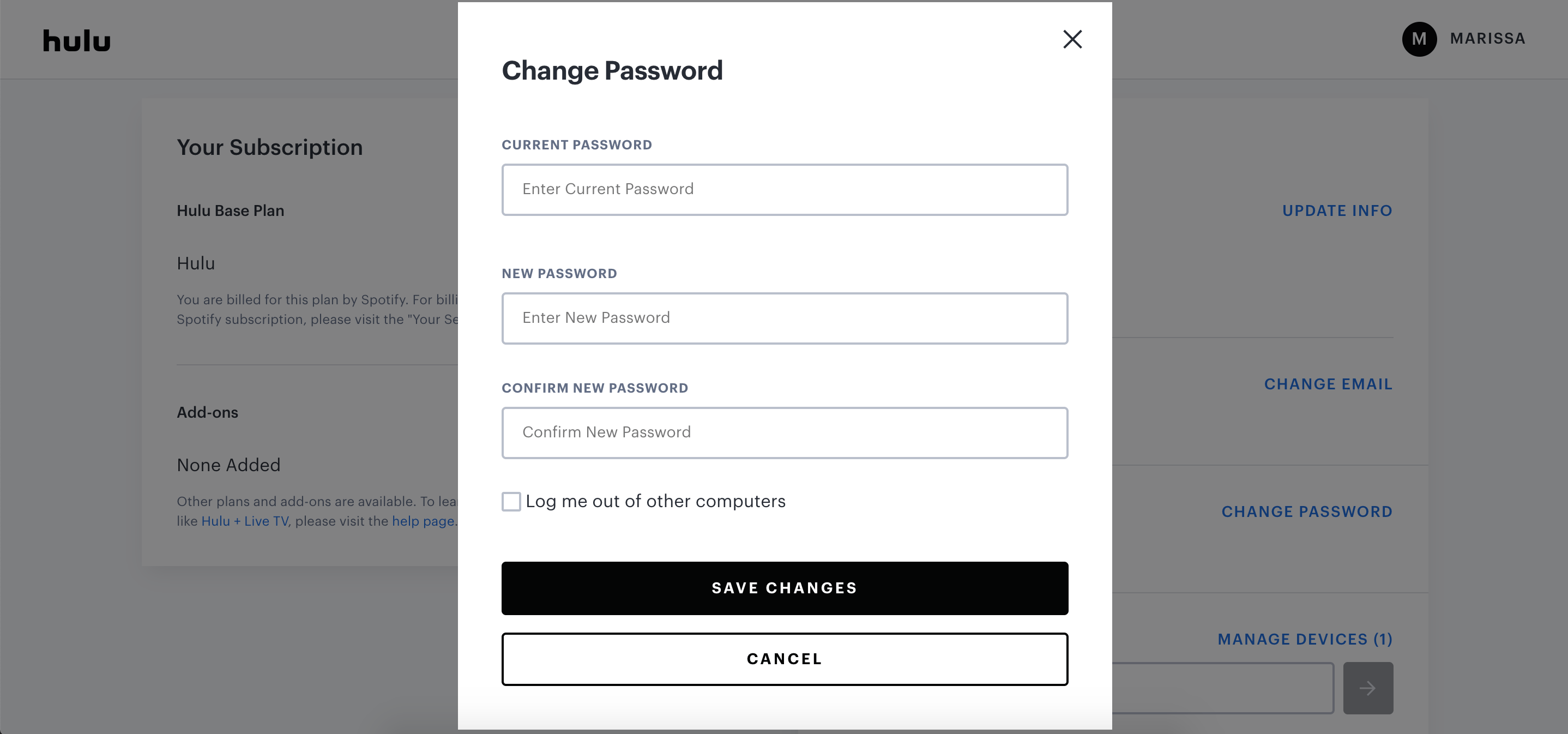Viewport: 1568px width, 734px height.
Task: Click Change Password link on account page
Action: (1306, 512)
